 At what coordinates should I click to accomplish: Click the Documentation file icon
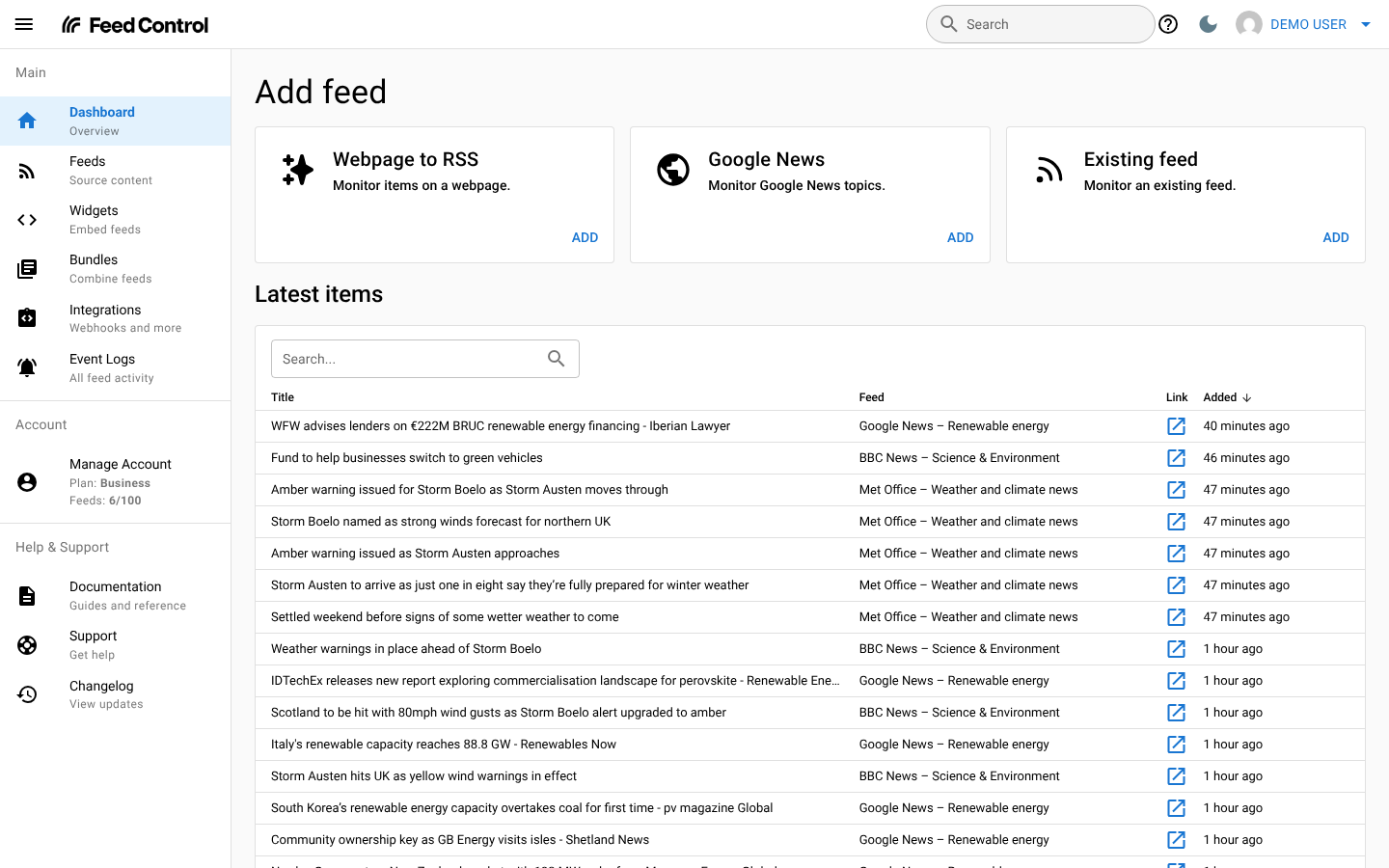click(x=27, y=596)
